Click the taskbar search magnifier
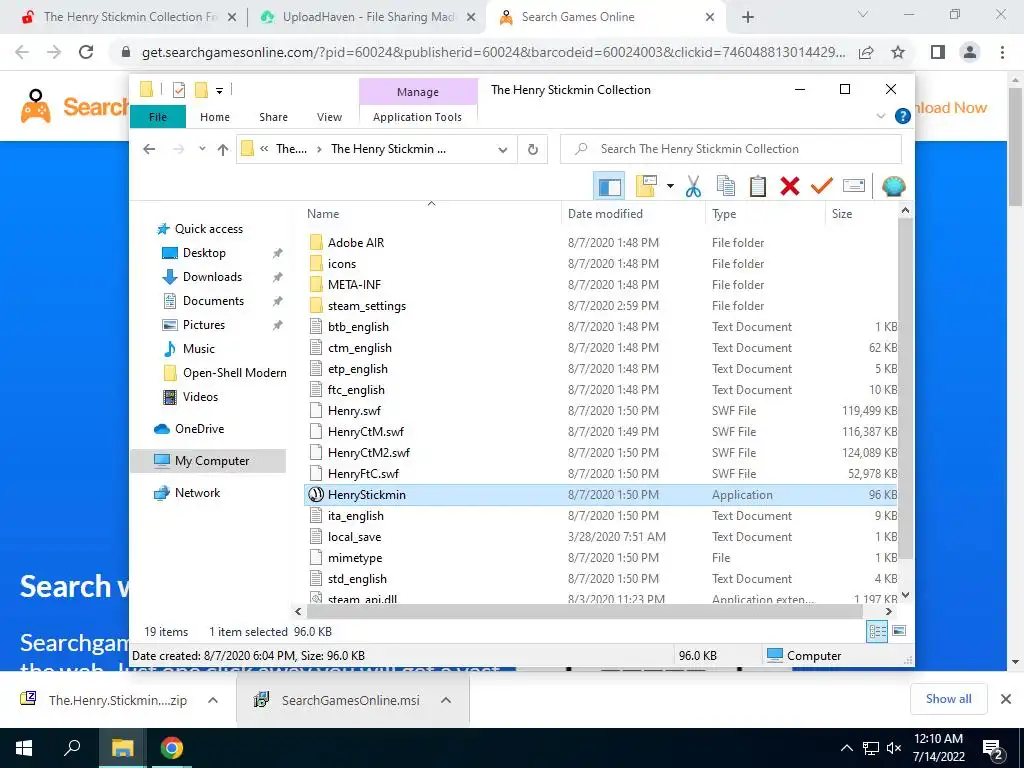Image resolution: width=1024 pixels, height=768 pixels. click(72, 748)
